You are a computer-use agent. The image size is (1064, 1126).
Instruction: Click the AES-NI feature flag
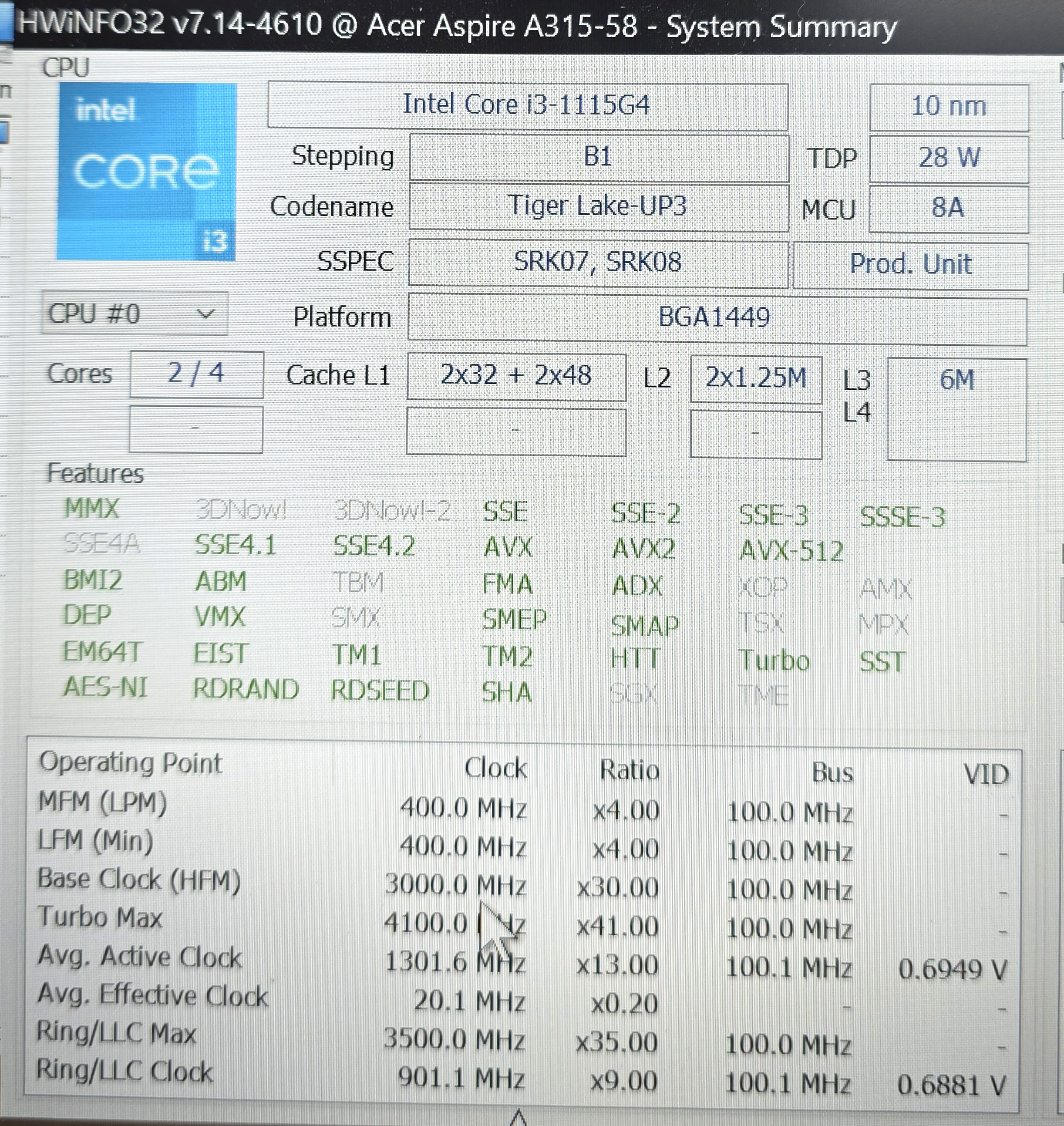(x=106, y=687)
